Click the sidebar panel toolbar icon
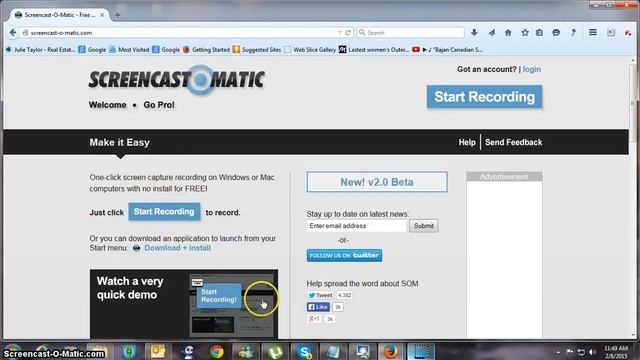The height and width of the screenshot is (360, 640). (x=611, y=33)
